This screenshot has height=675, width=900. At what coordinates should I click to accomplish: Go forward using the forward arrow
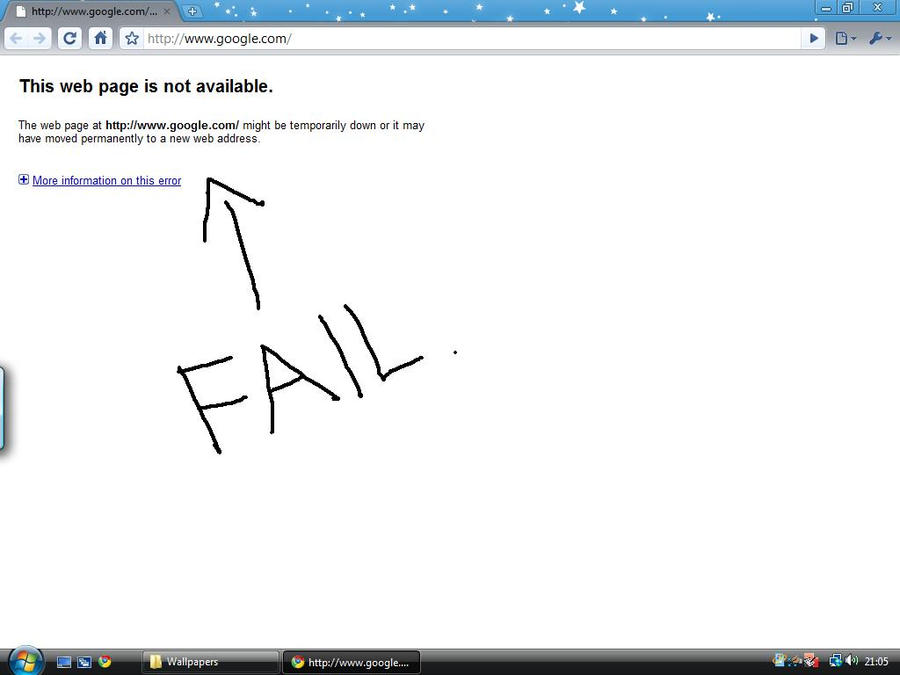point(39,38)
